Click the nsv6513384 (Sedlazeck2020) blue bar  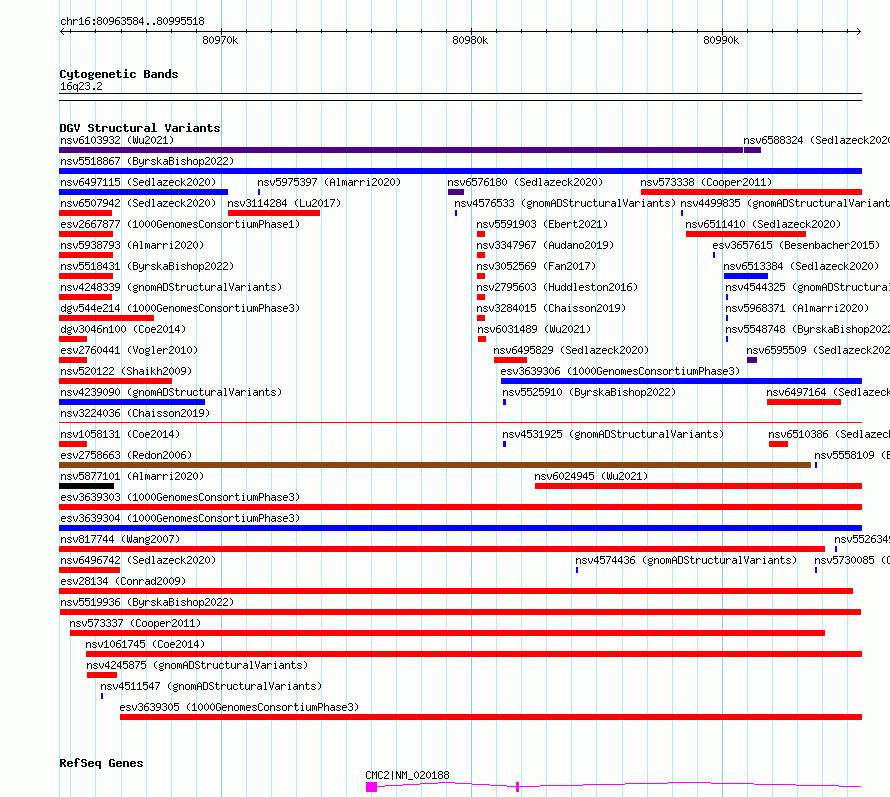click(x=746, y=276)
